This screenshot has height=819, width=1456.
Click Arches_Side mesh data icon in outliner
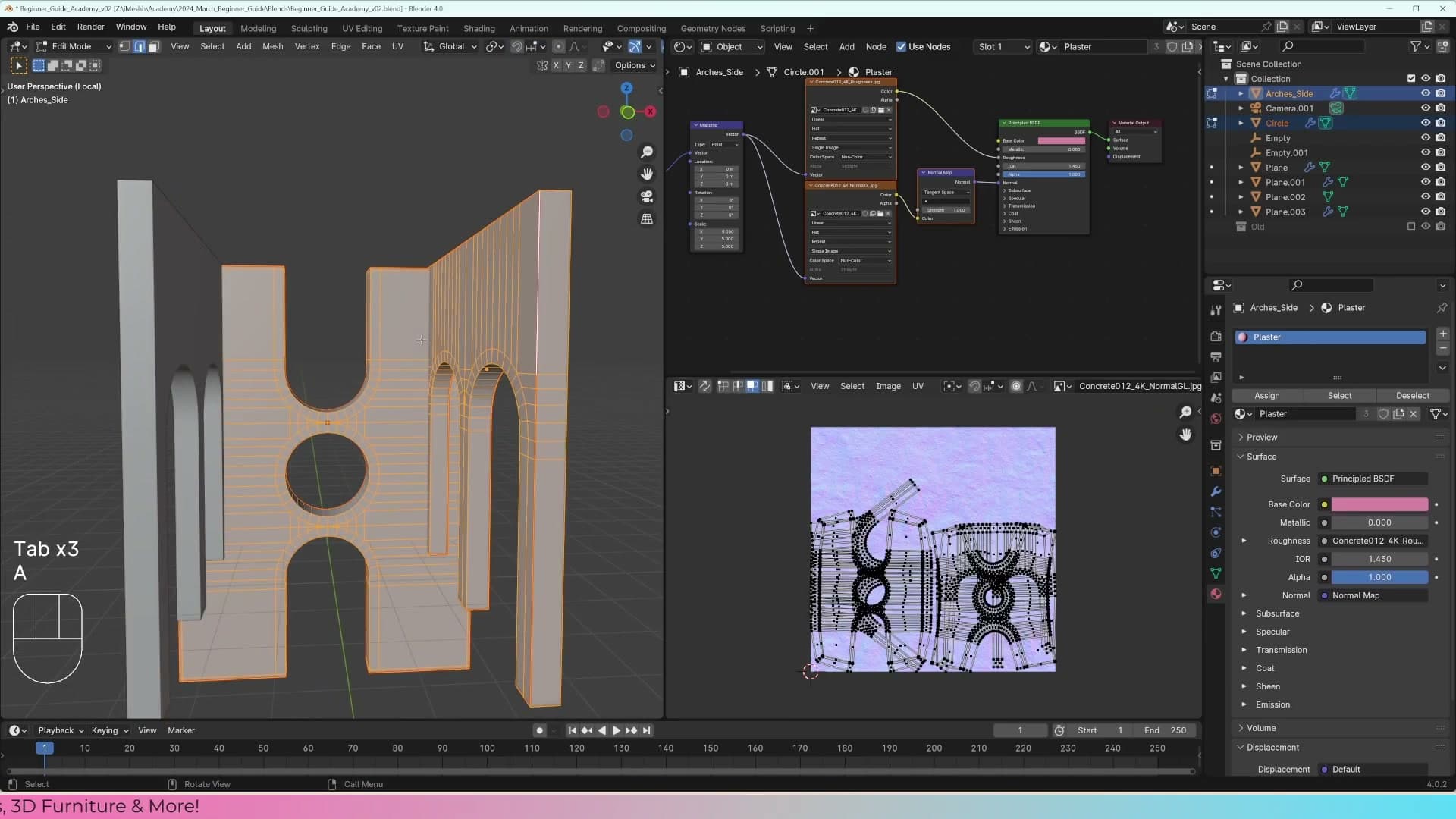pyautogui.click(x=1351, y=94)
